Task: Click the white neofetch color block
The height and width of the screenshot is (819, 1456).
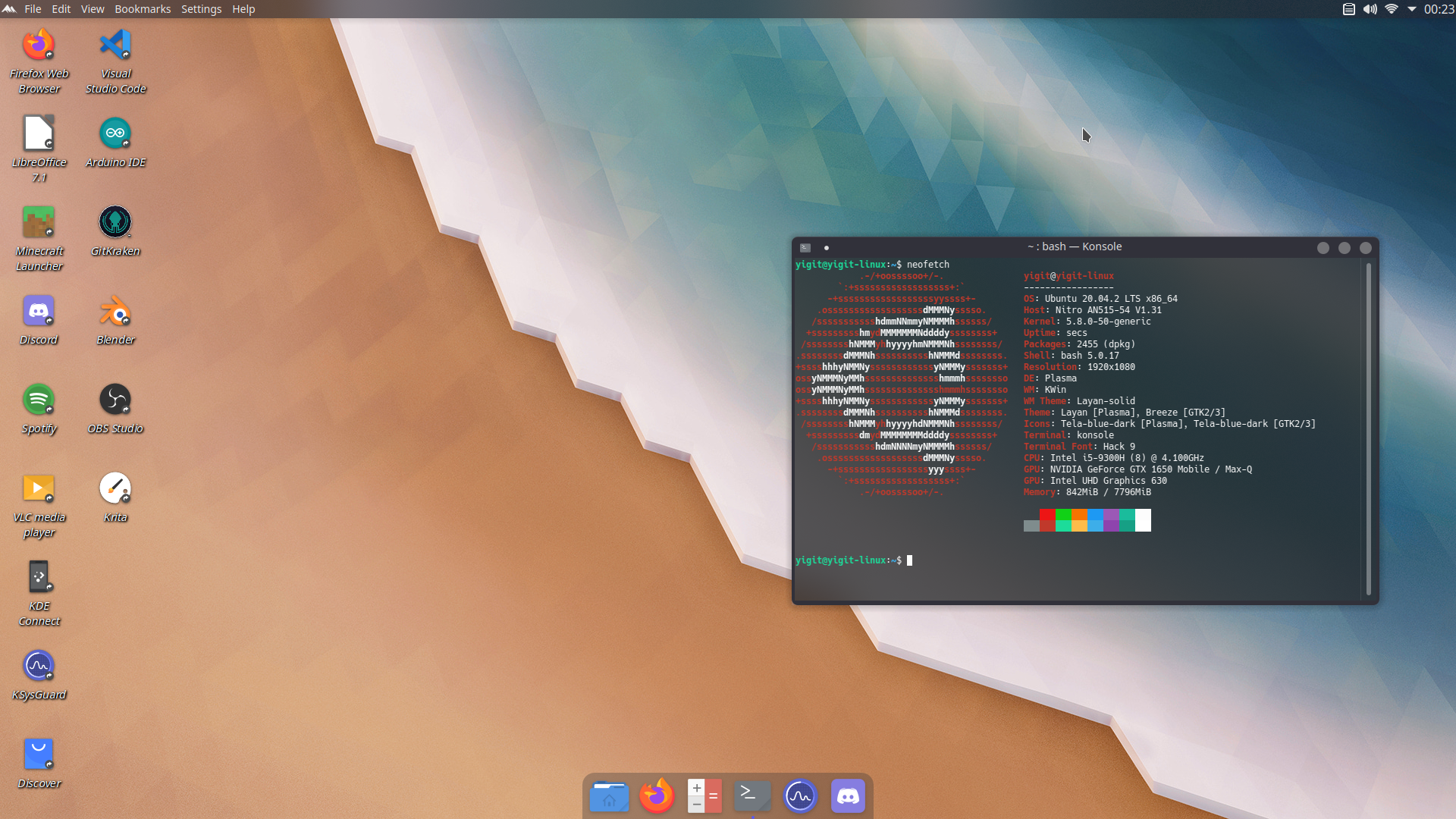Action: tap(1143, 520)
